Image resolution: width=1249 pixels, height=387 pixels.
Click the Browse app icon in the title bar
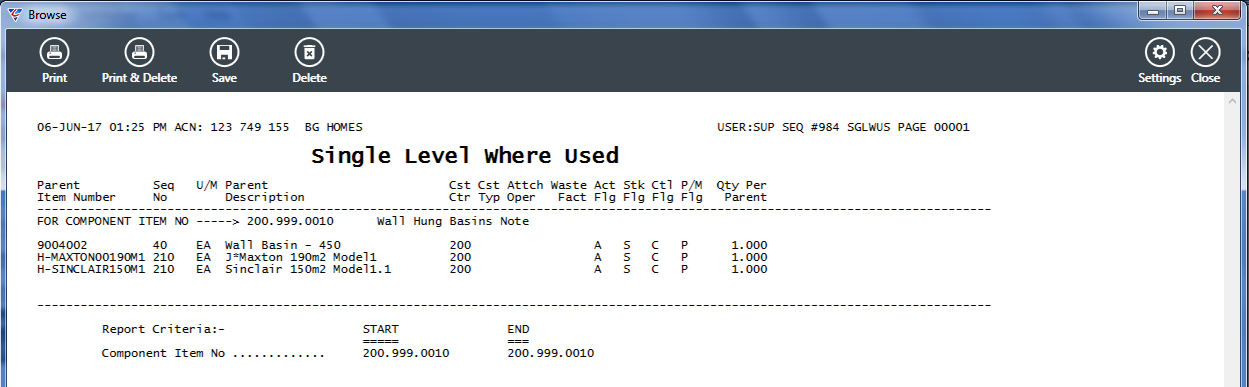click(14, 14)
